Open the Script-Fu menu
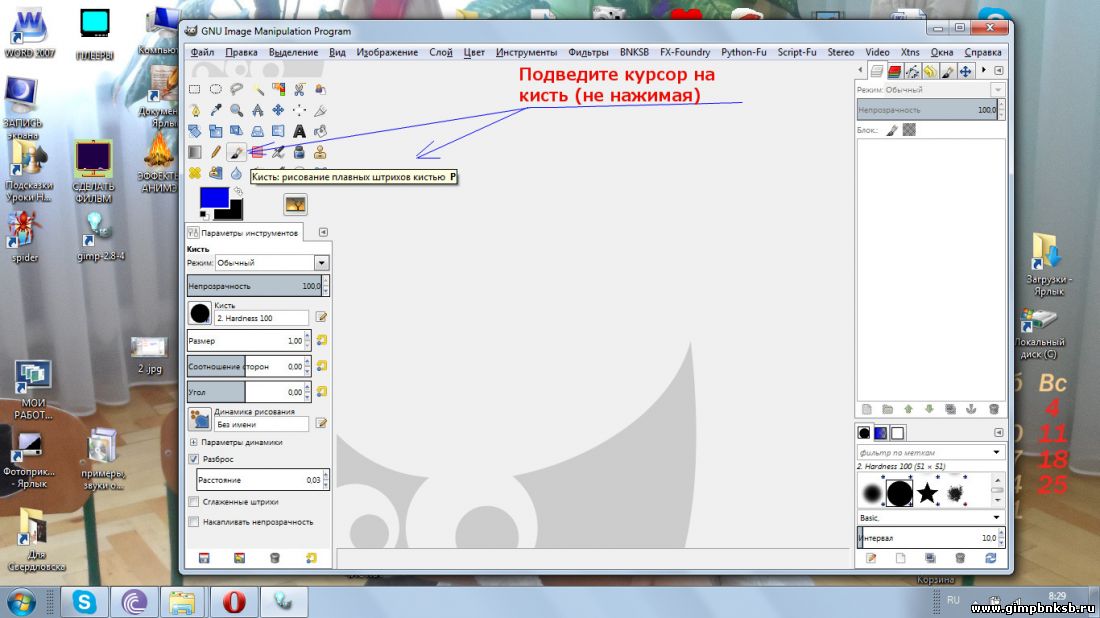 point(796,52)
